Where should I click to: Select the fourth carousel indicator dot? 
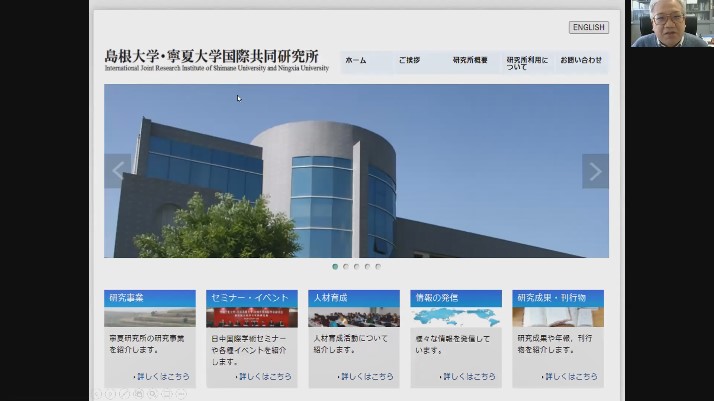pyautogui.click(x=367, y=267)
